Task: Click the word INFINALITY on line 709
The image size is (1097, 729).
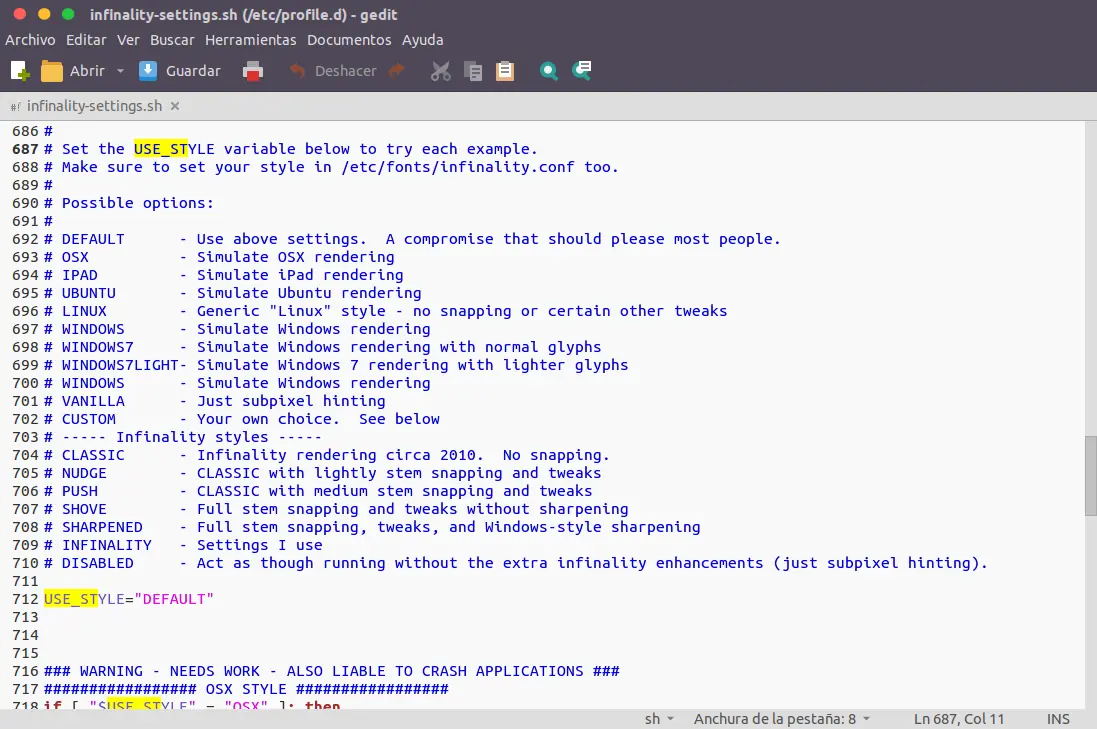Action: (x=106, y=545)
